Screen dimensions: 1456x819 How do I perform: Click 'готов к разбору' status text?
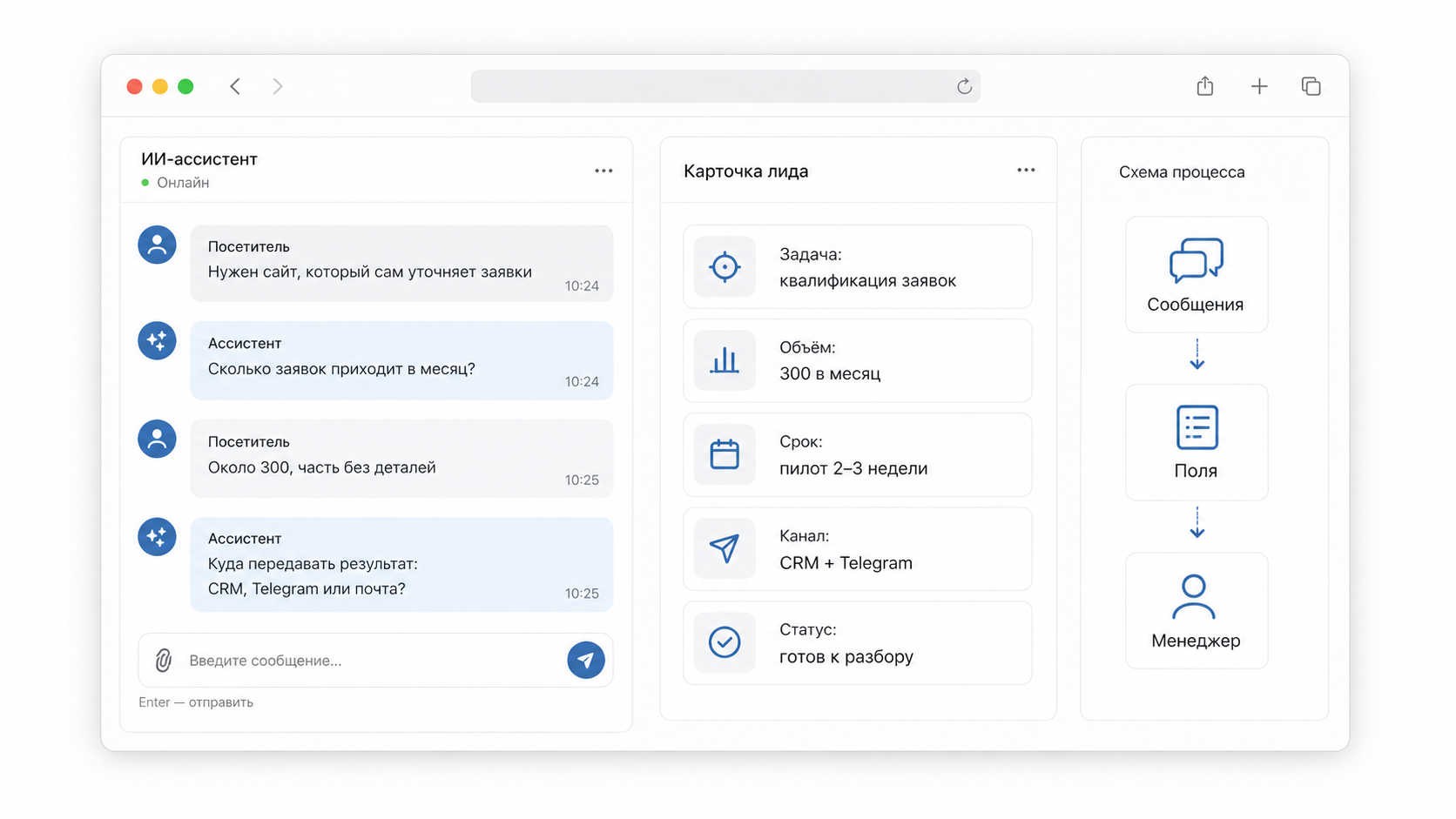coord(846,656)
